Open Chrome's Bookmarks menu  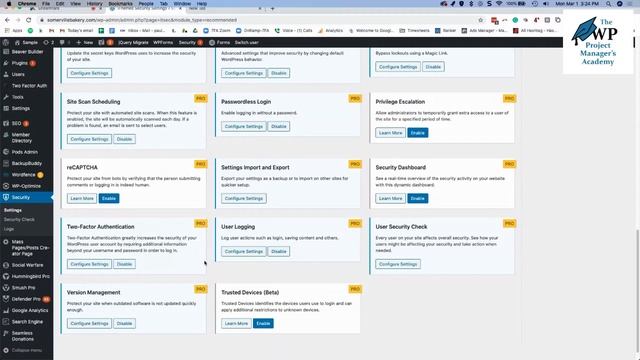point(120,3)
